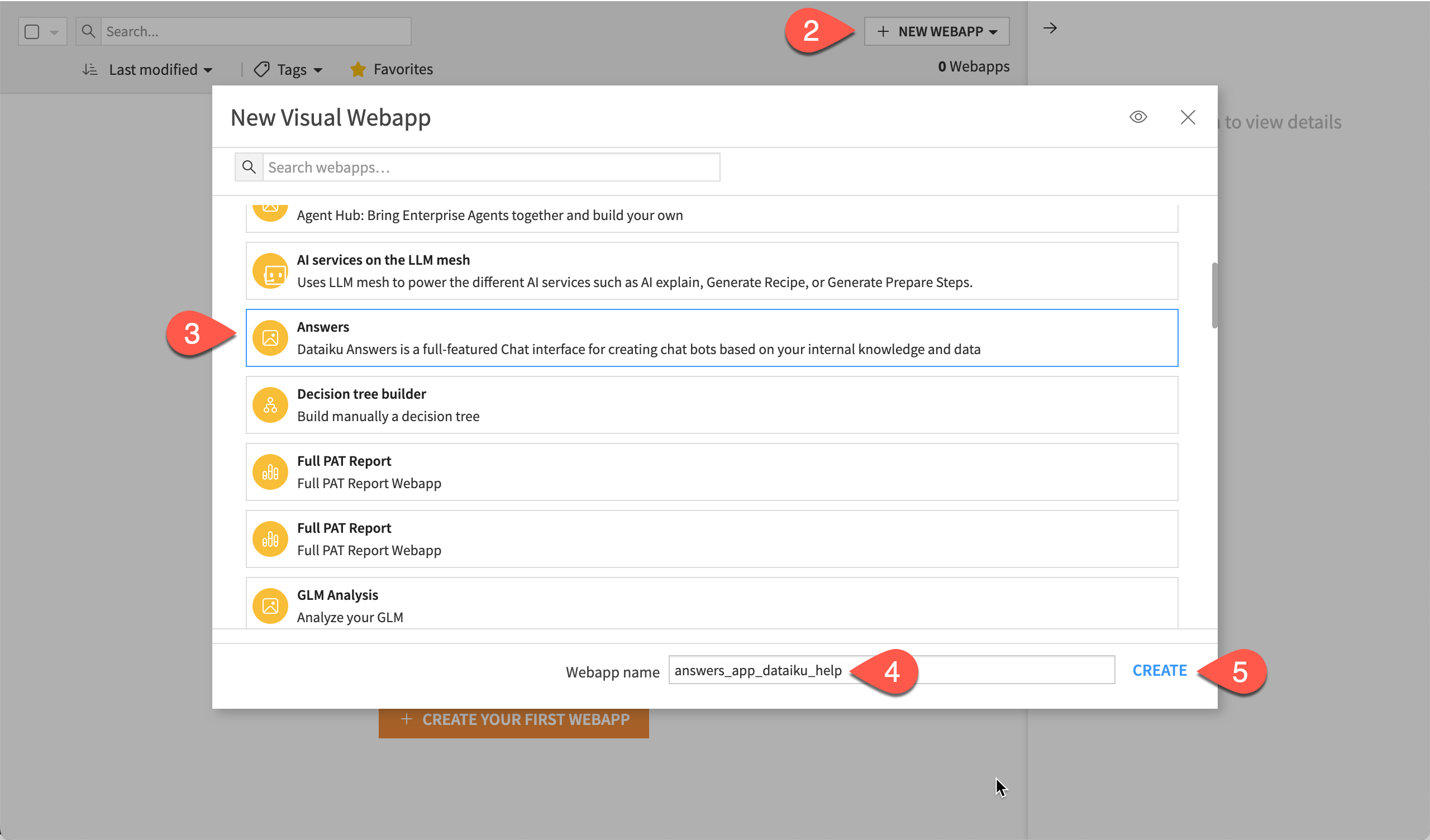
Task: Expand the NEW WEBAPP dropdown chevron
Action: coord(995,32)
